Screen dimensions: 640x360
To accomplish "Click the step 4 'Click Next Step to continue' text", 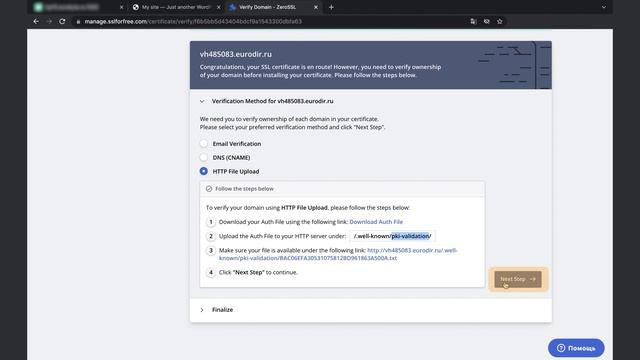I will pyautogui.click(x=258, y=272).
